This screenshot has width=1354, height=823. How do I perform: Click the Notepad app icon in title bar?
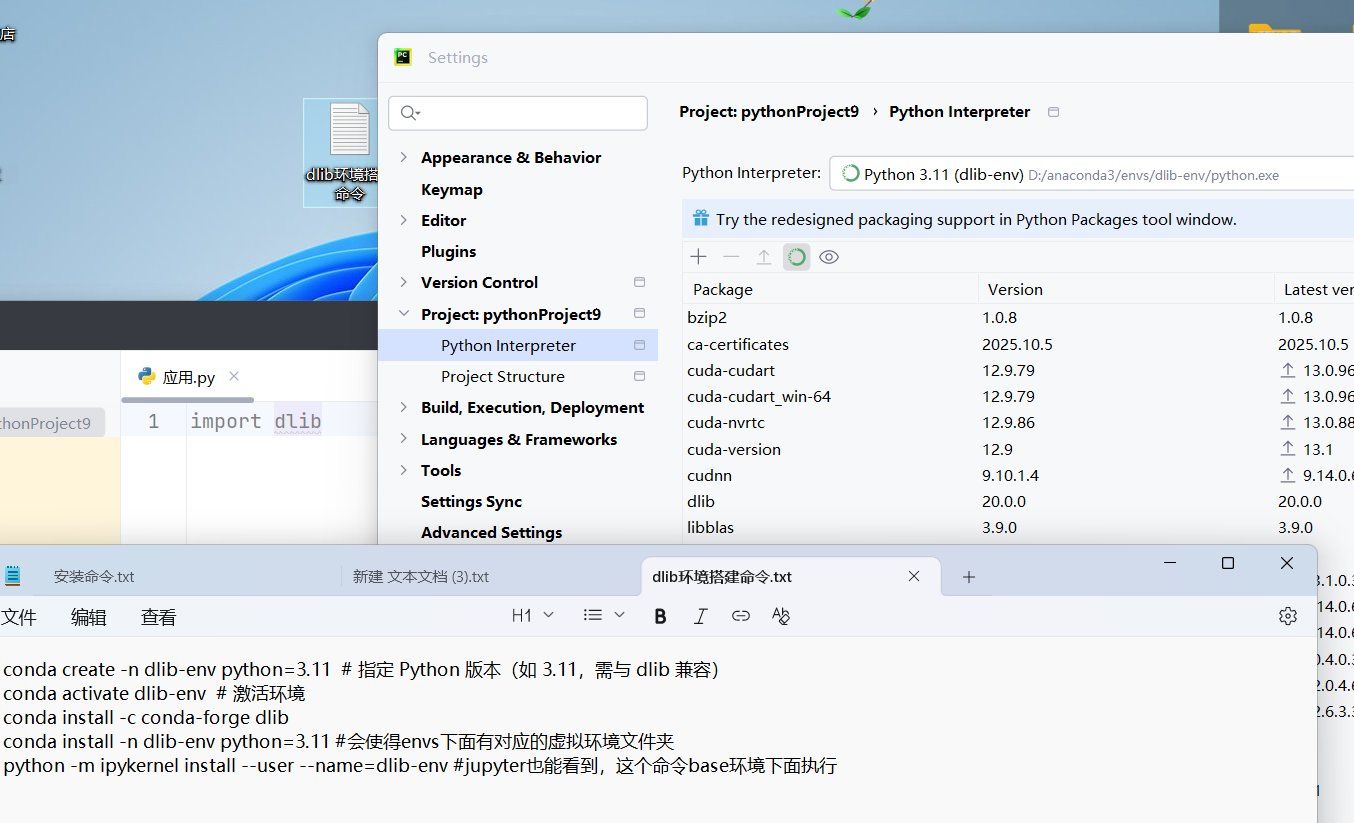pyautogui.click(x=12, y=575)
